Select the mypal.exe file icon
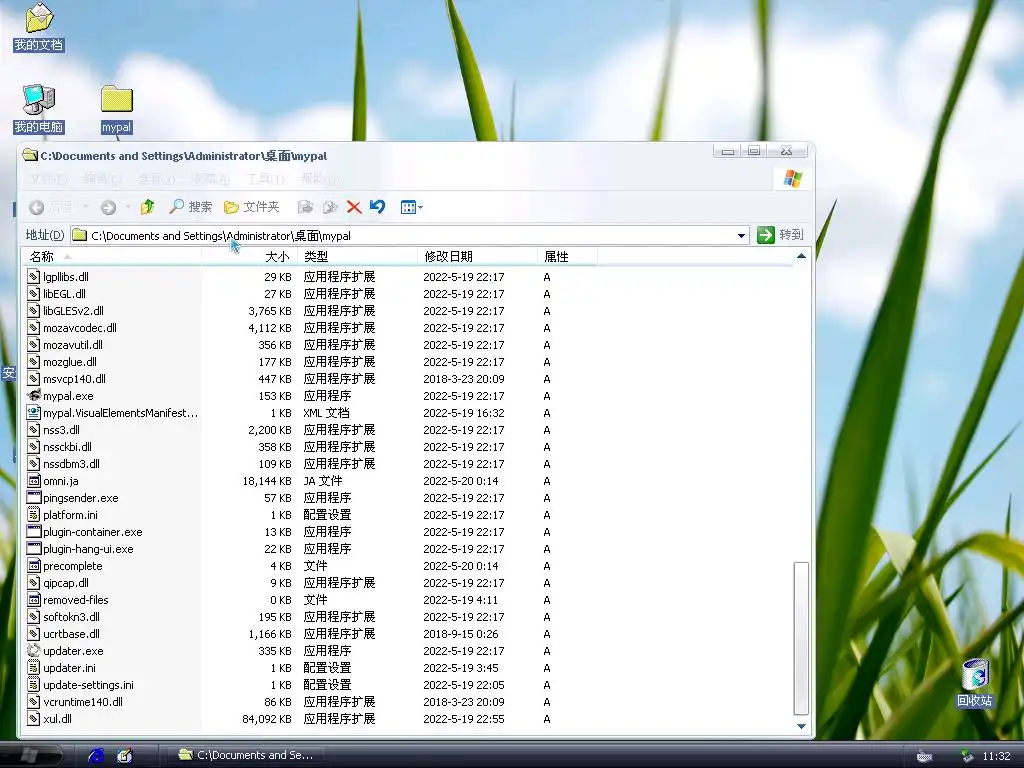 pyautogui.click(x=34, y=396)
